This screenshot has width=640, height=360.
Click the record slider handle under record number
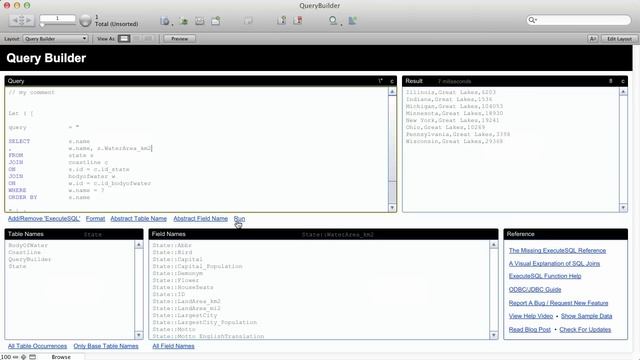pyautogui.click(x=42, y=25)
